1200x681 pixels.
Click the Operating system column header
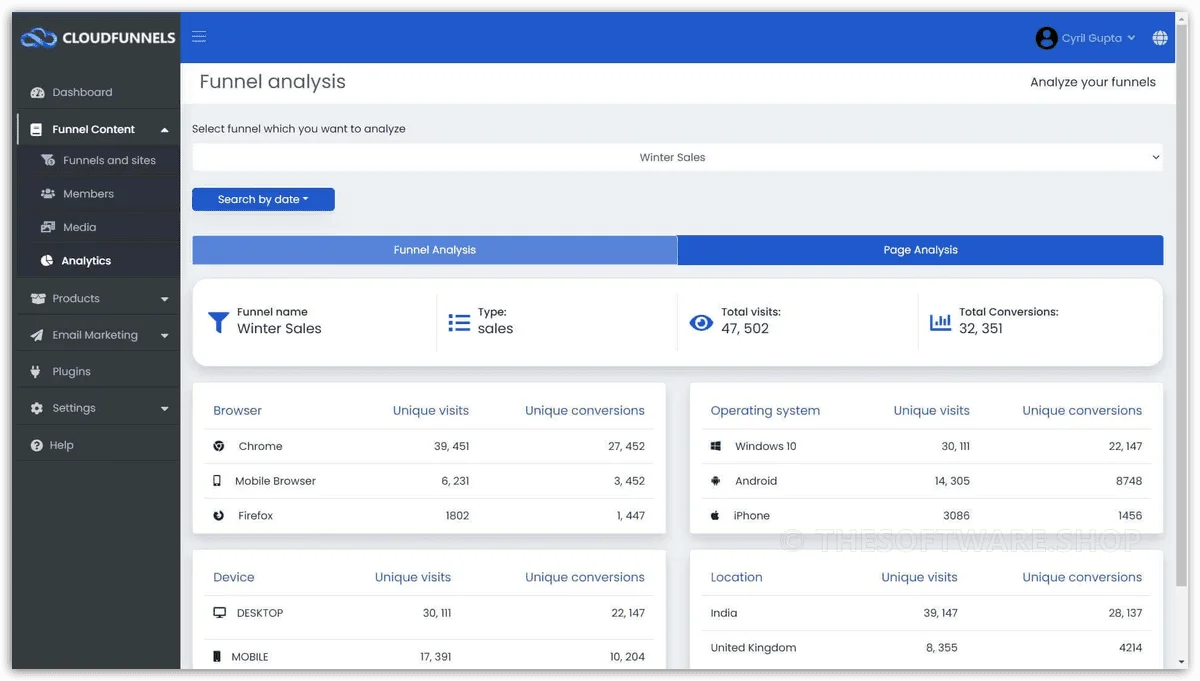765,411
